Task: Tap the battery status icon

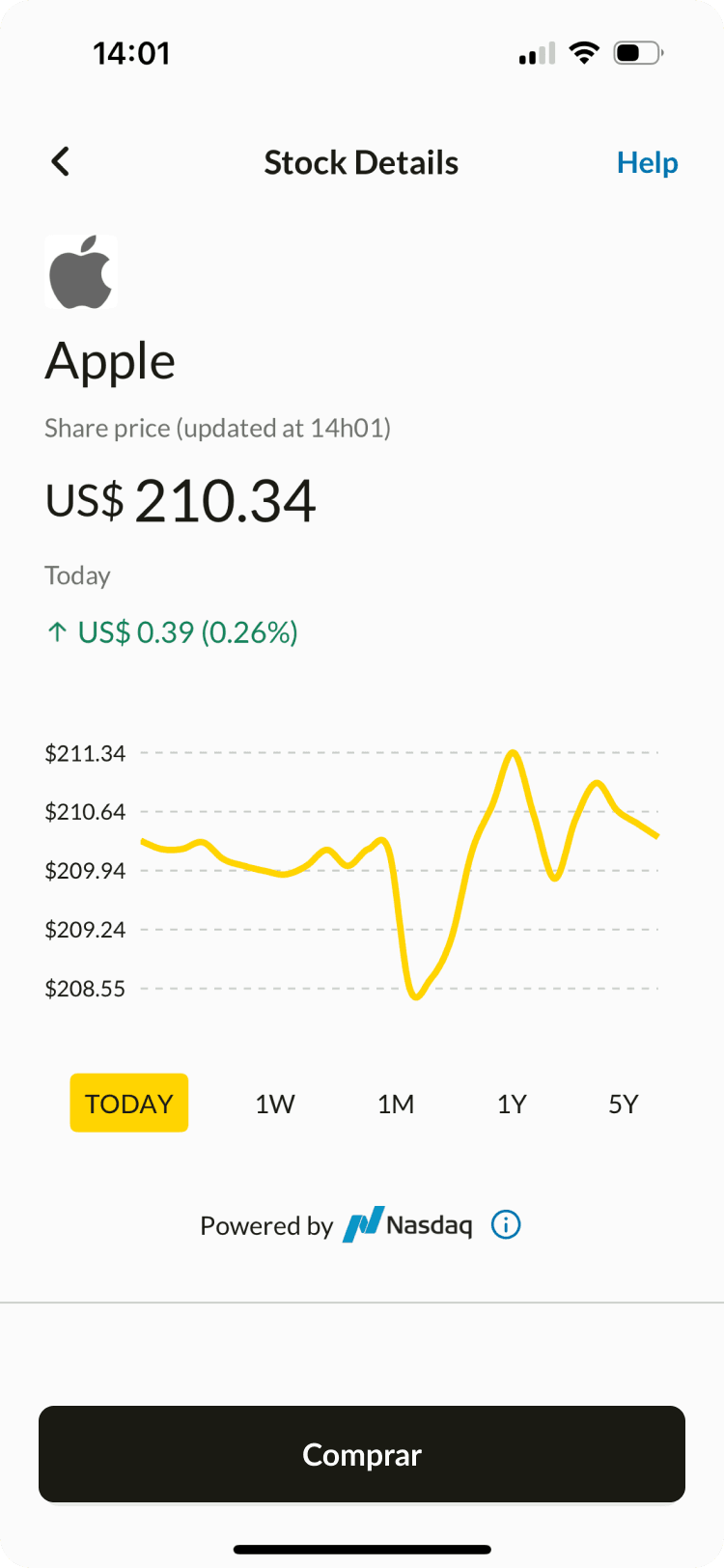Action: click(x=639, y=52)
